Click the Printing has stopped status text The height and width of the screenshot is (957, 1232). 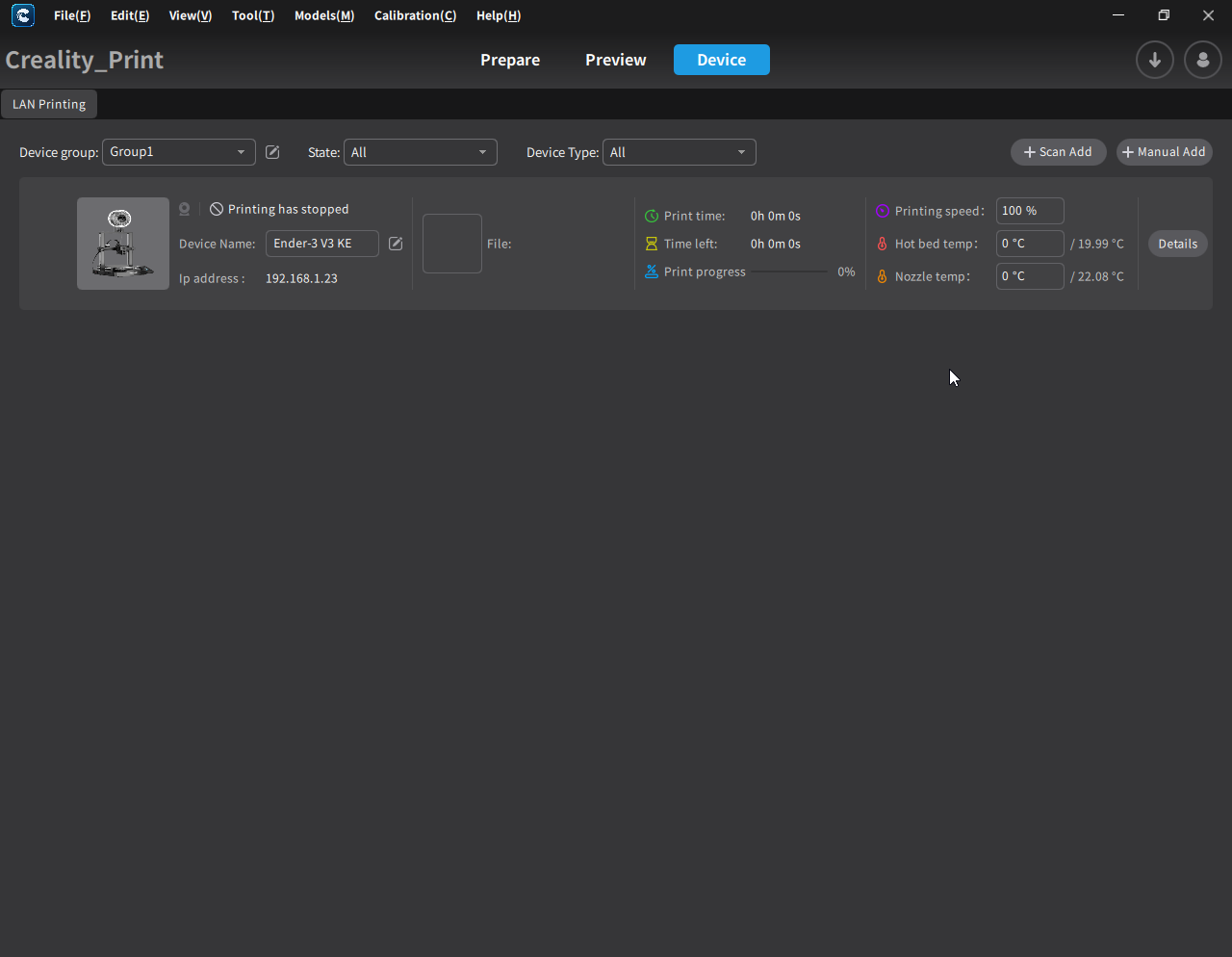point(289,209)
